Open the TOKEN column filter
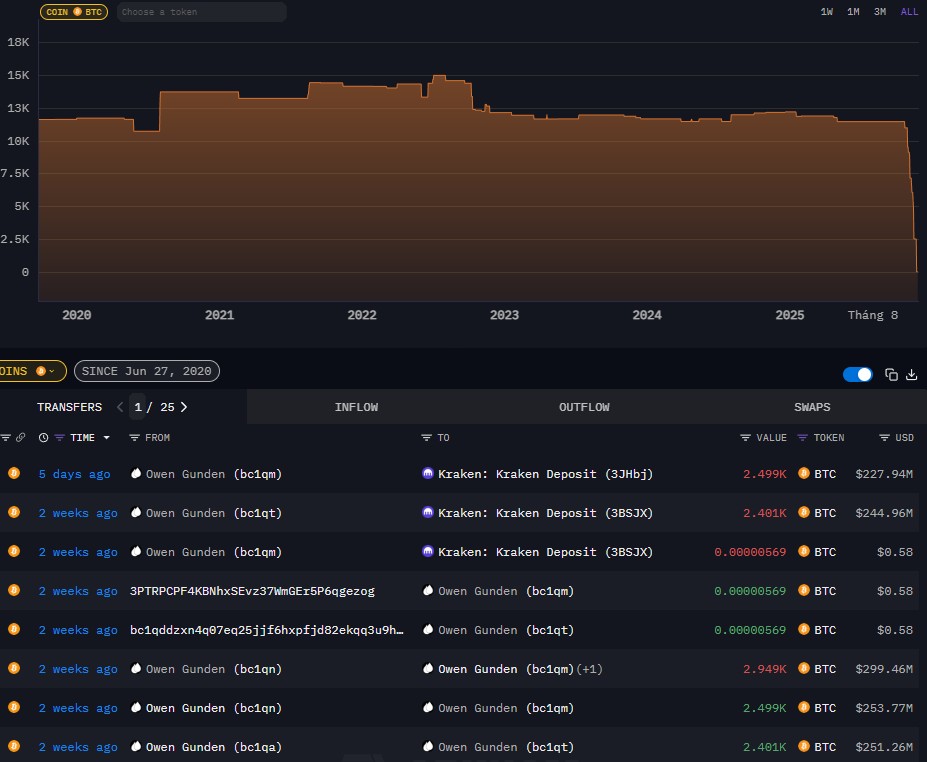The width and height of the screenshot is (927, 762). click(x=802, y=438)
